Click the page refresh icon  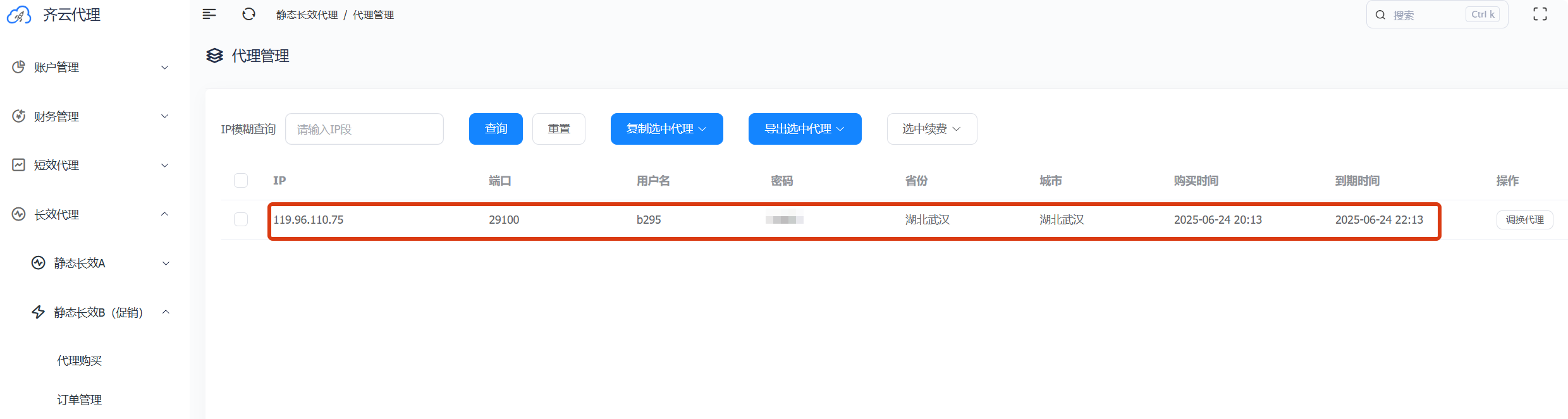click(248, 14)
